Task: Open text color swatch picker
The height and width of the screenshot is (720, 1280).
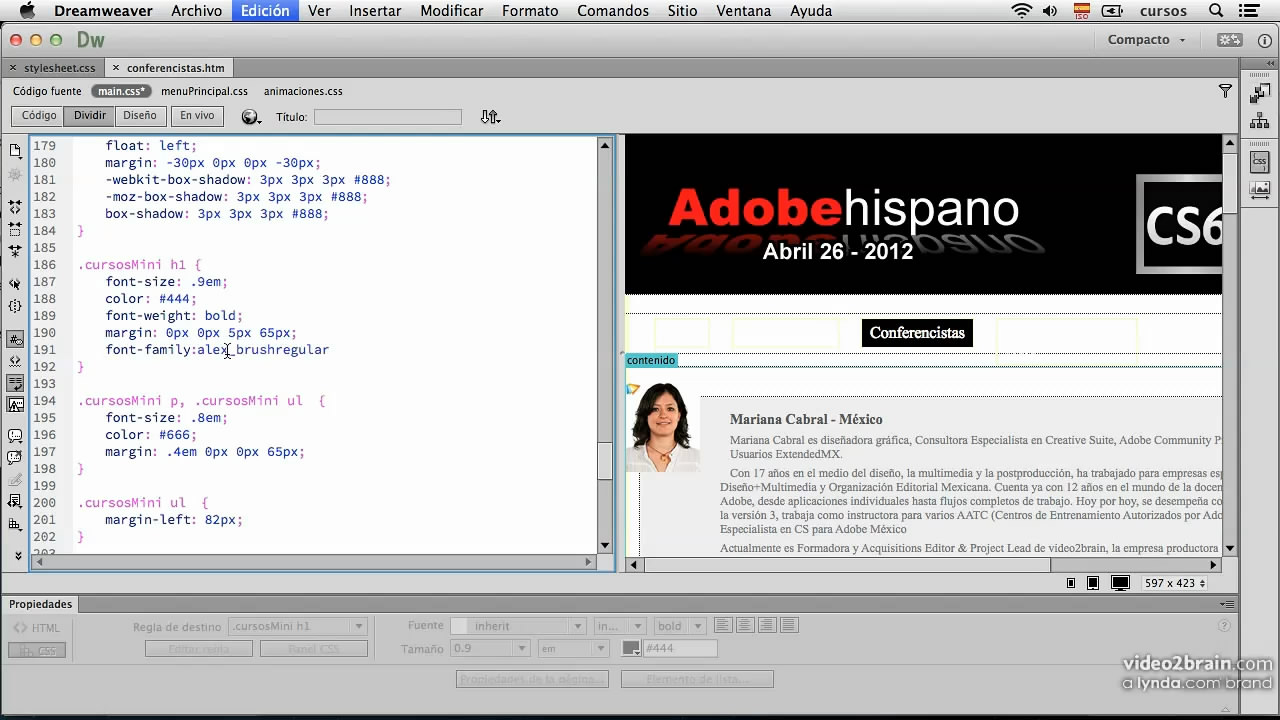Action: point(631,648)
